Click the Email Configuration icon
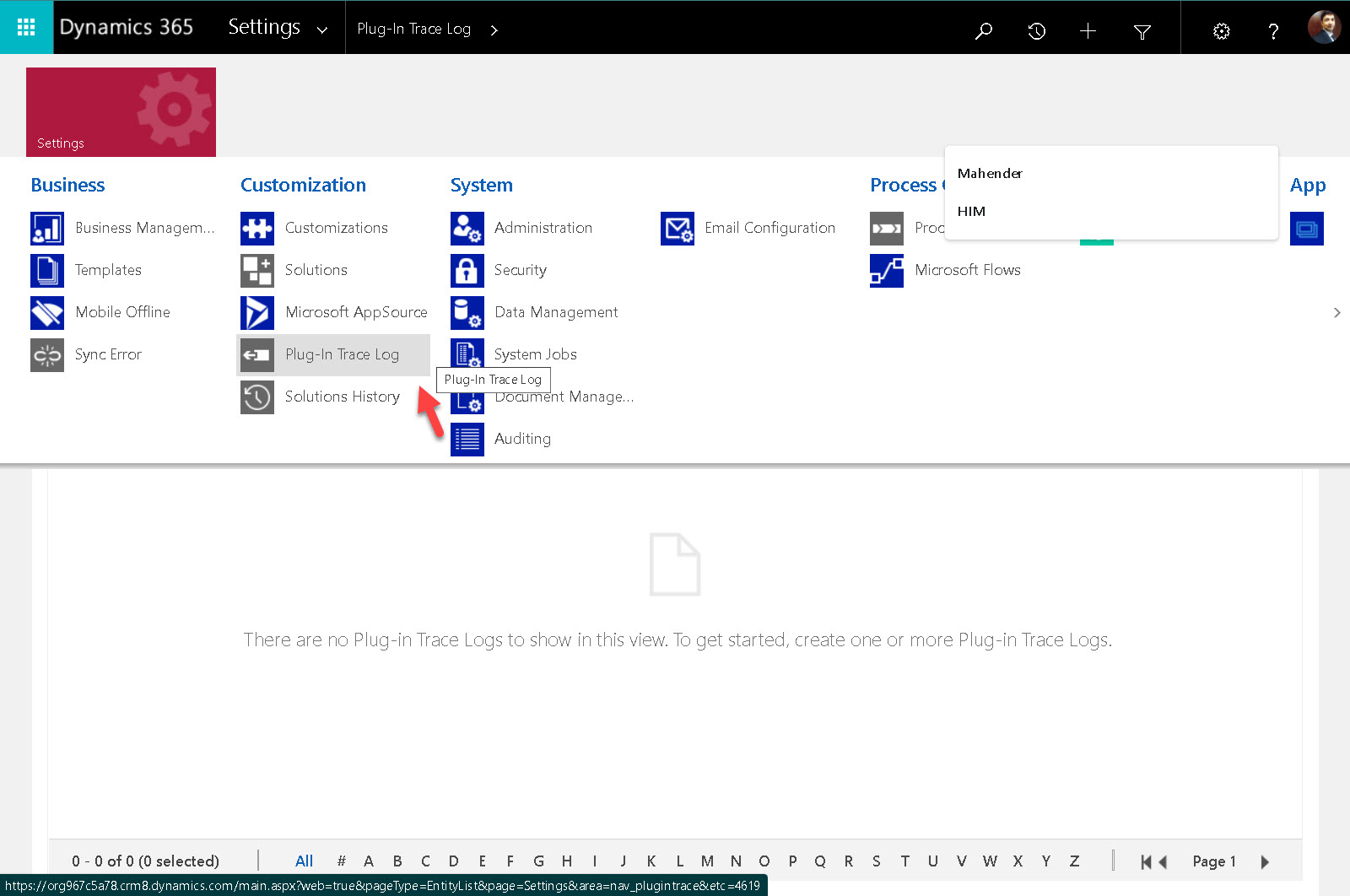This screenshot has width=1350, height=896. pos(678,229)
